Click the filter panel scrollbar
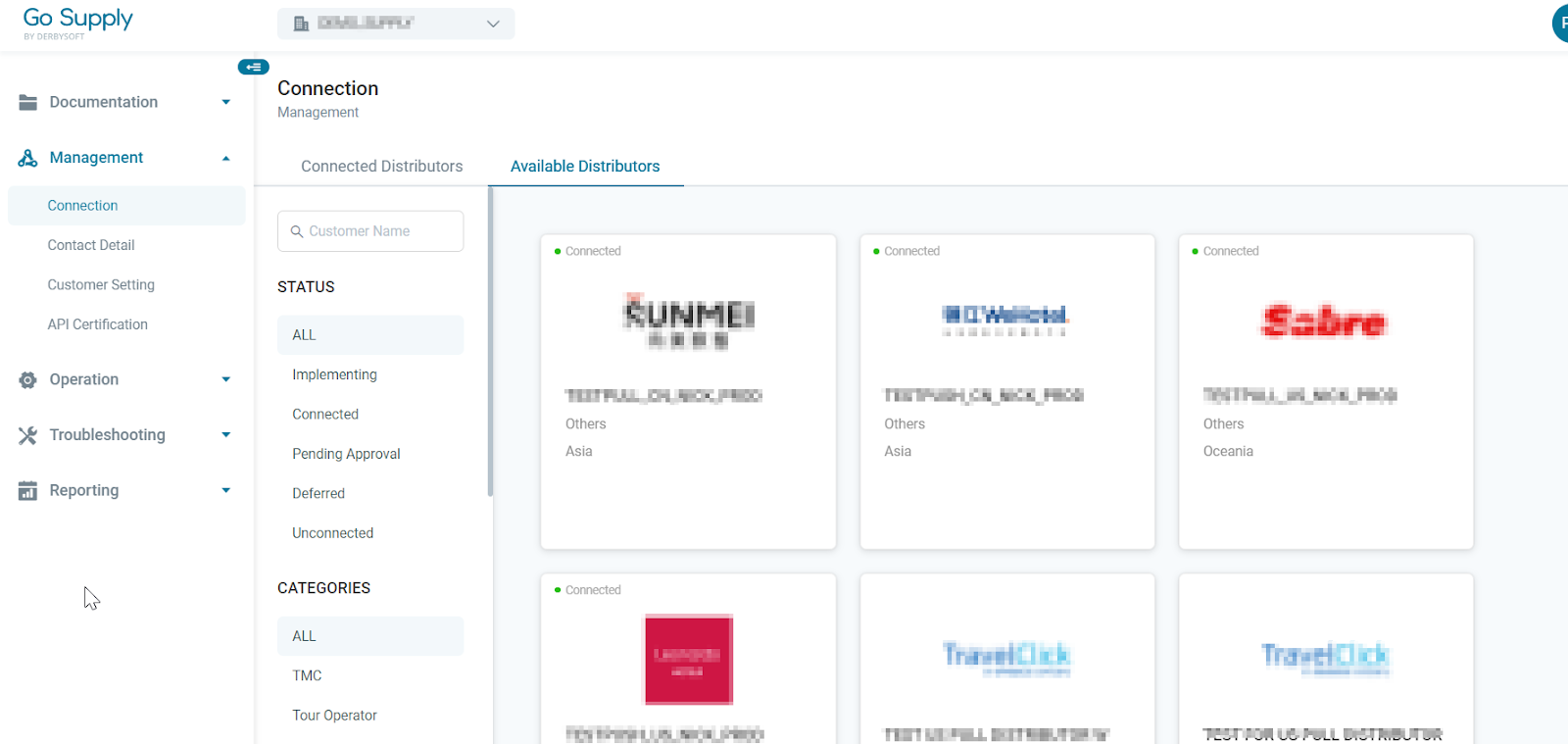 [x=490, y=341]
